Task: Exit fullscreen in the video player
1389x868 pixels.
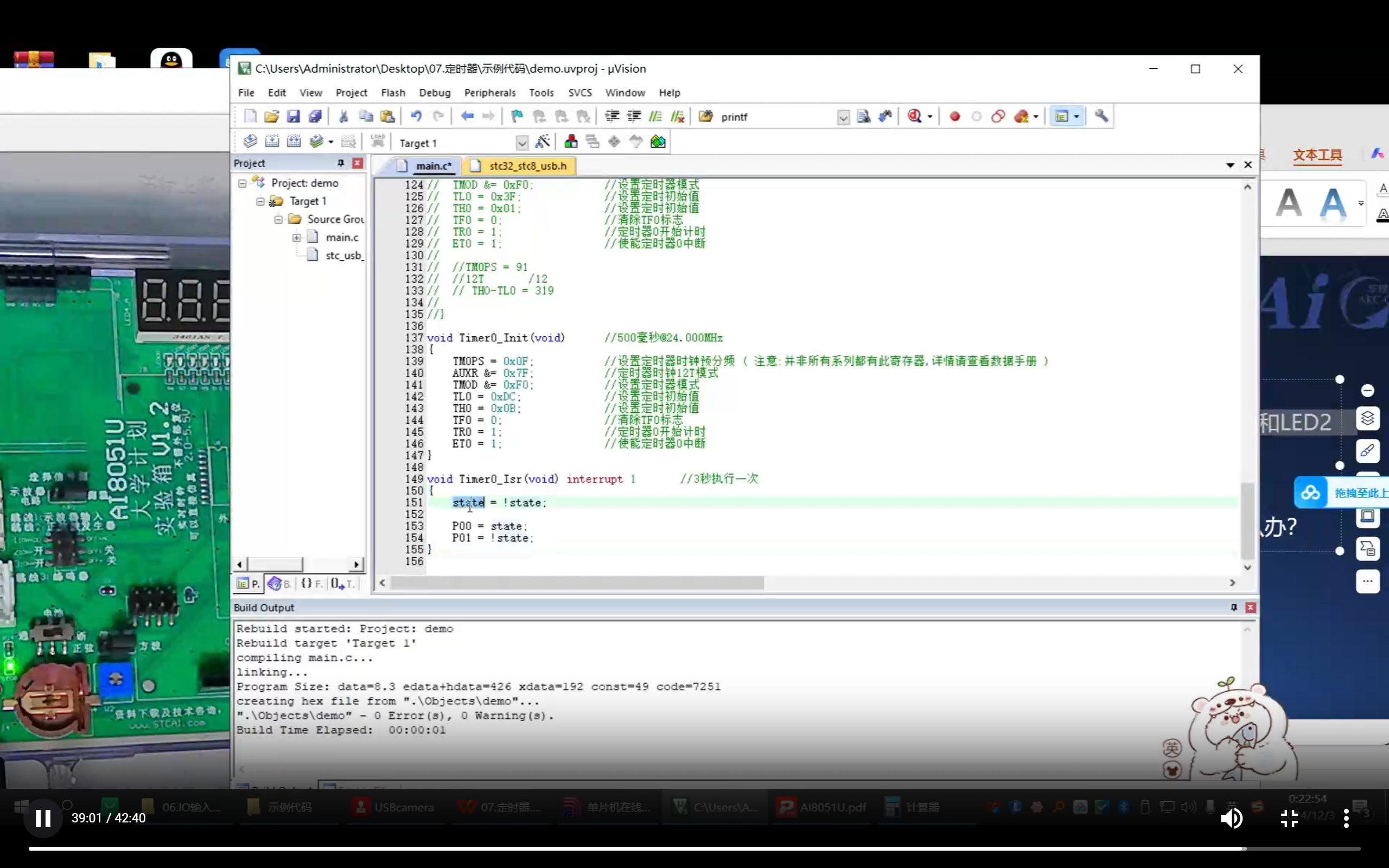Action: tap(1289, 818)
